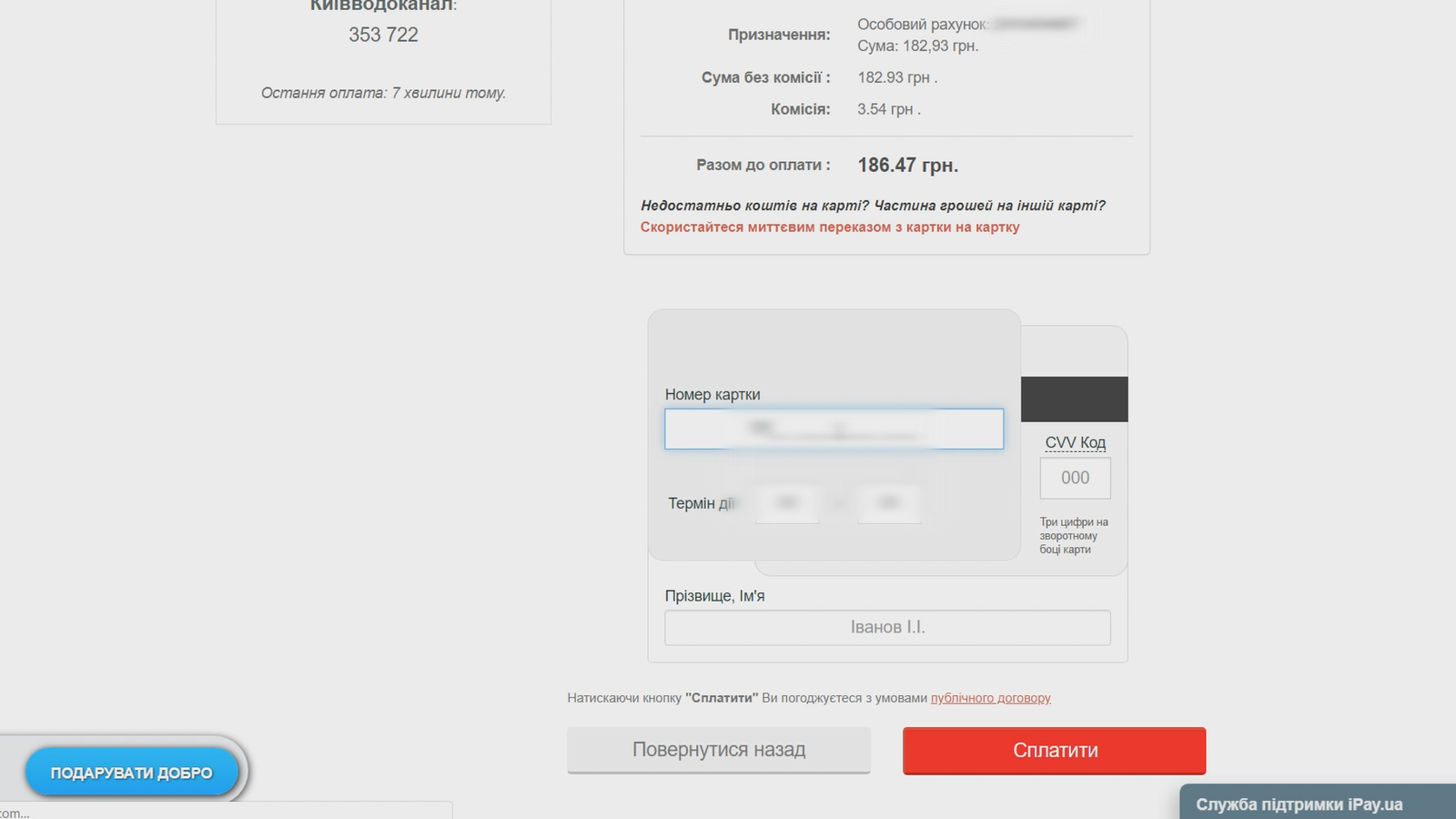Screen dimensions: 1456x819
Task: Click the CVV code input box
Action: click(x=1075, y=478)
